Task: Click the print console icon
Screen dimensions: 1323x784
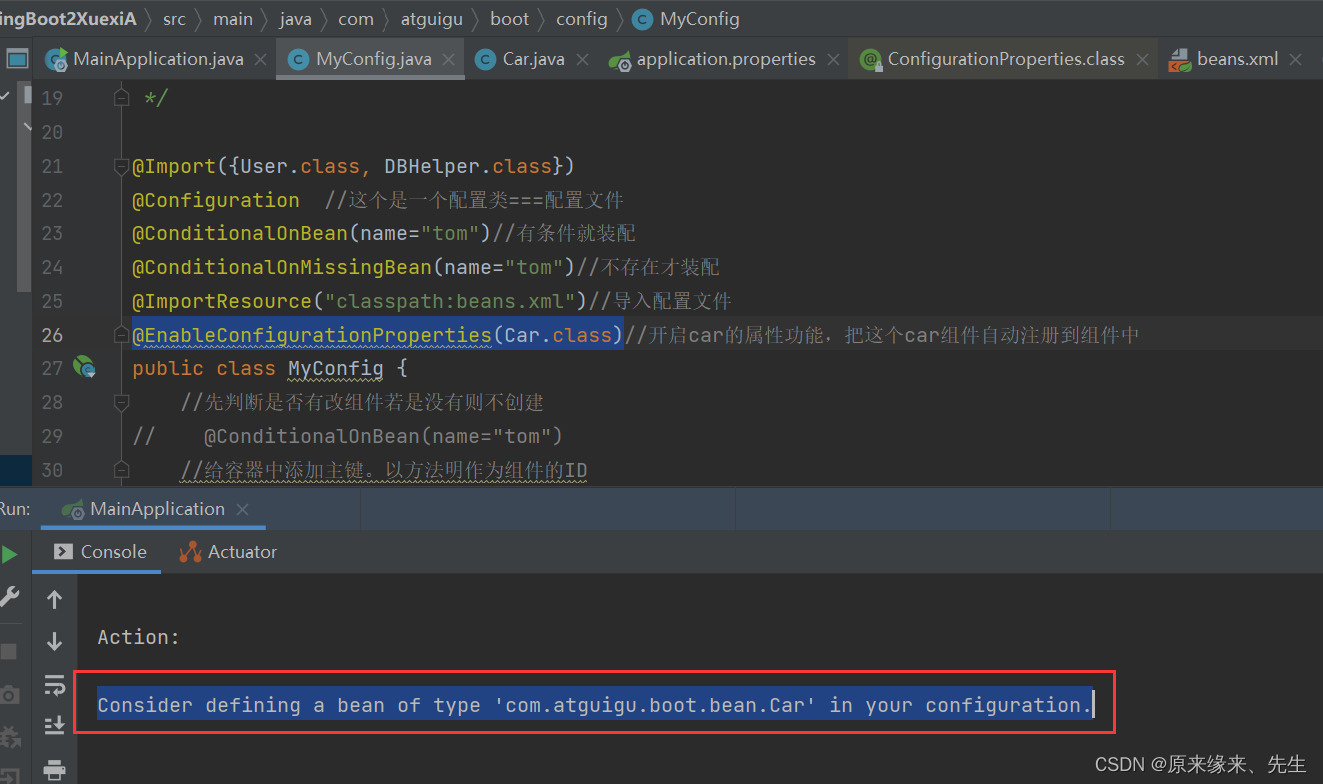Action: (x=55, y=769)
